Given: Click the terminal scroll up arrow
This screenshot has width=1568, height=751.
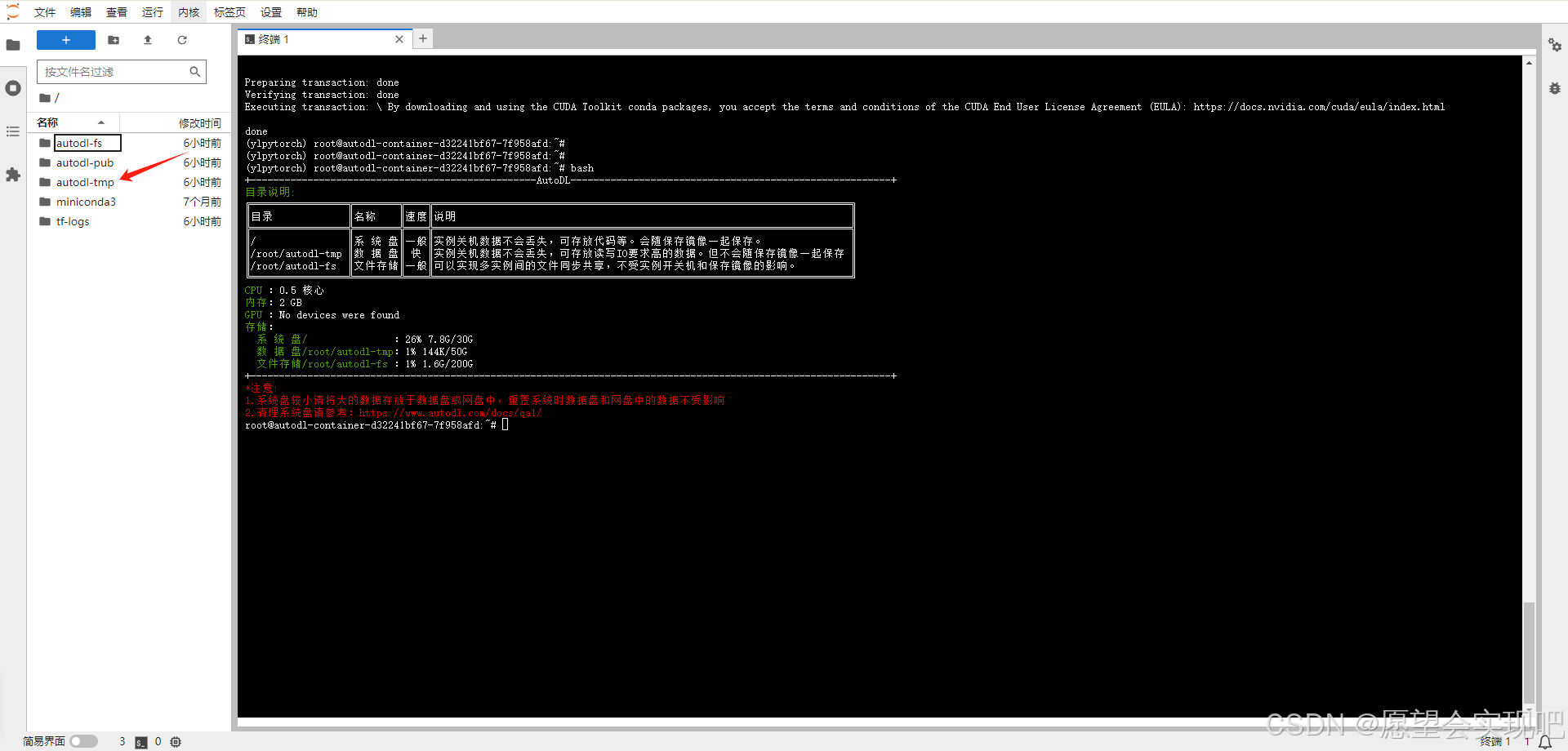Looking at the screenshot, I should [1529, 63].
